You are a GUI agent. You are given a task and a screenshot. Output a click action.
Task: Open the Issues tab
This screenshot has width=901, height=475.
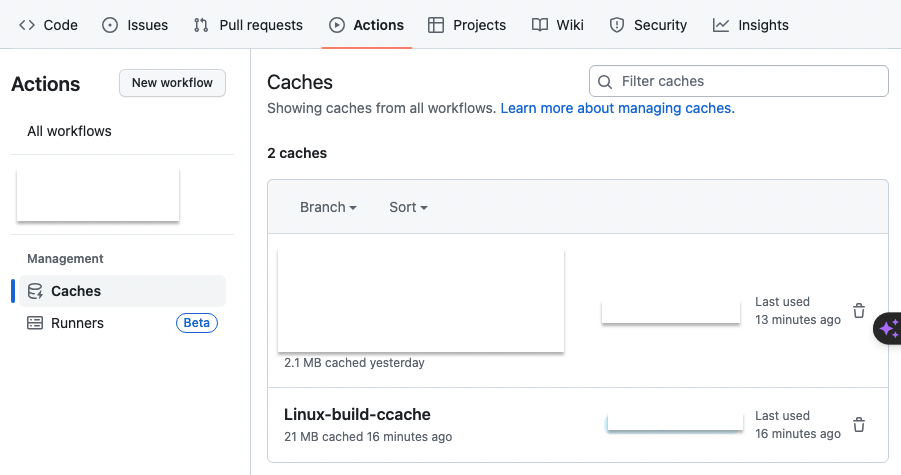tap(135, 25)
